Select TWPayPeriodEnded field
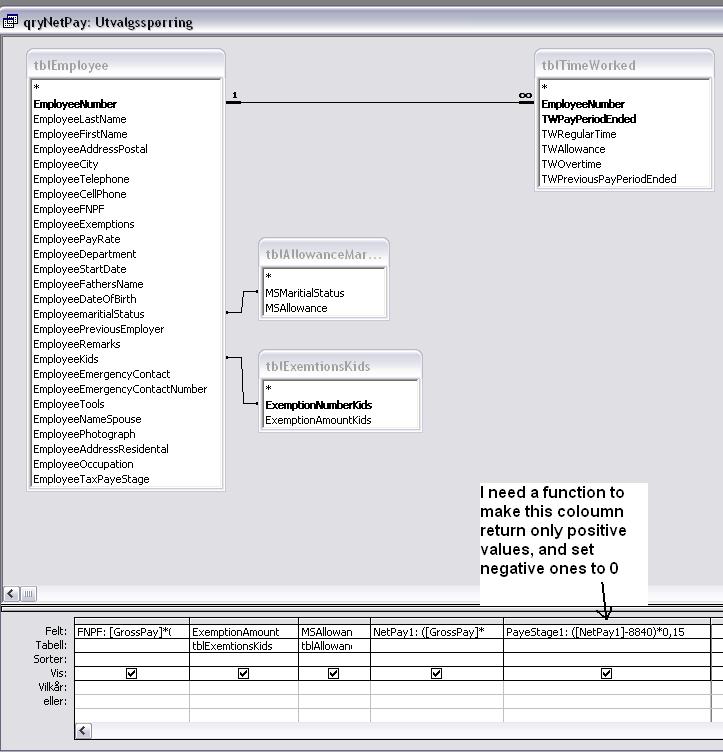 624,119
